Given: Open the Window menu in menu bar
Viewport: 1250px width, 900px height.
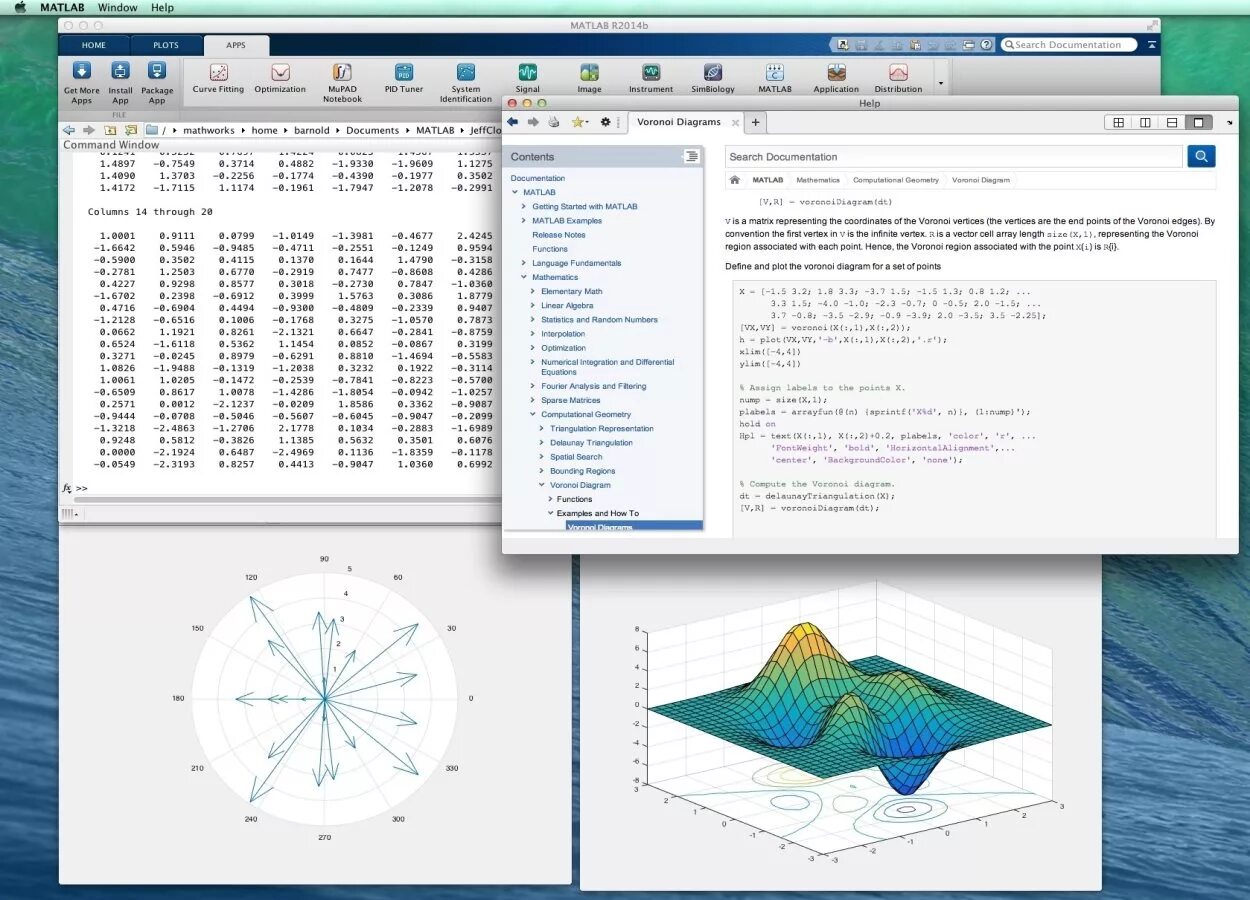Looking at the screenshot, I should [x=118, y=7].
